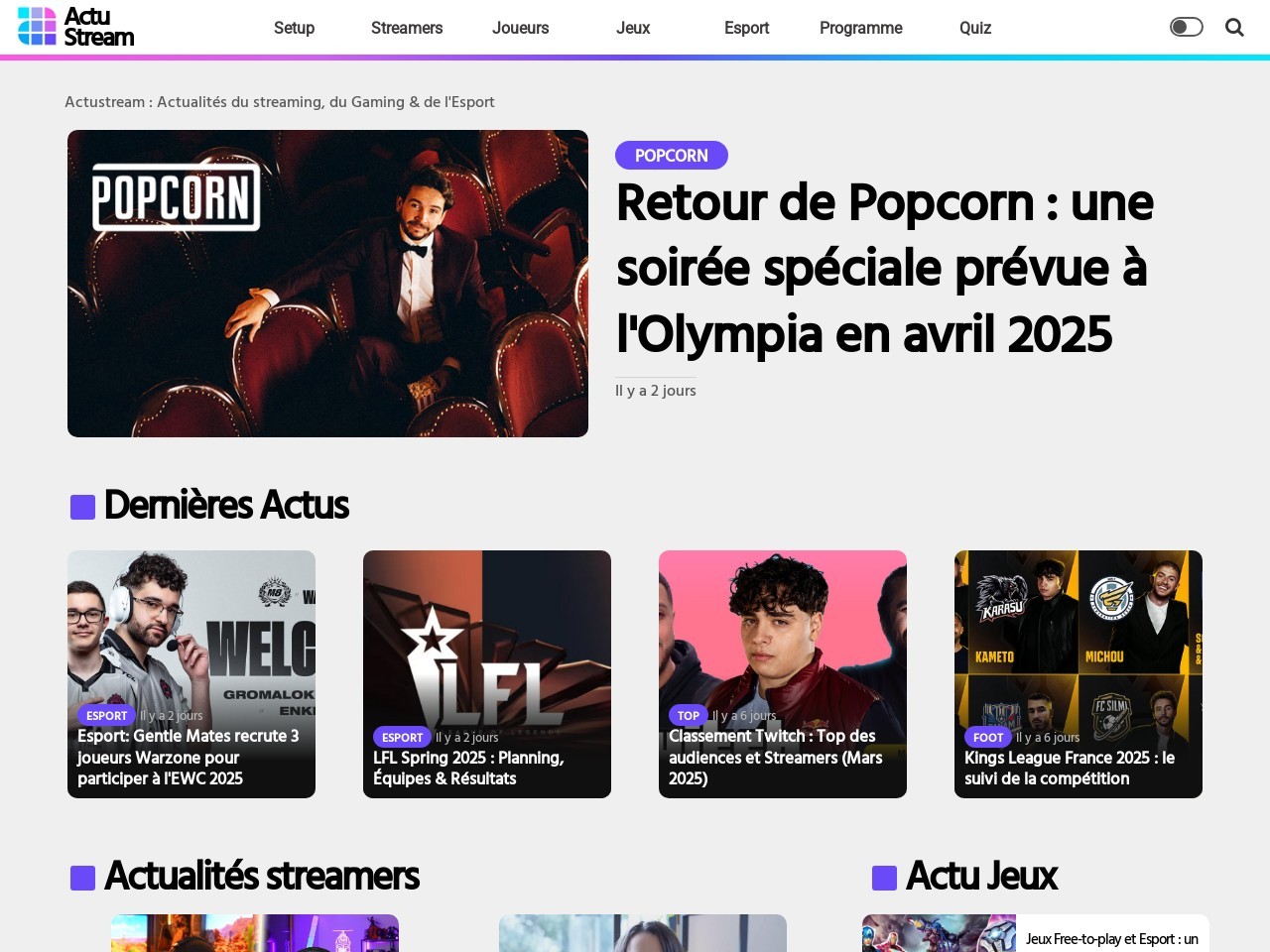Screen dimensions: 1270x952
Task: Click the POPCORN category tag
Action: 672,156
